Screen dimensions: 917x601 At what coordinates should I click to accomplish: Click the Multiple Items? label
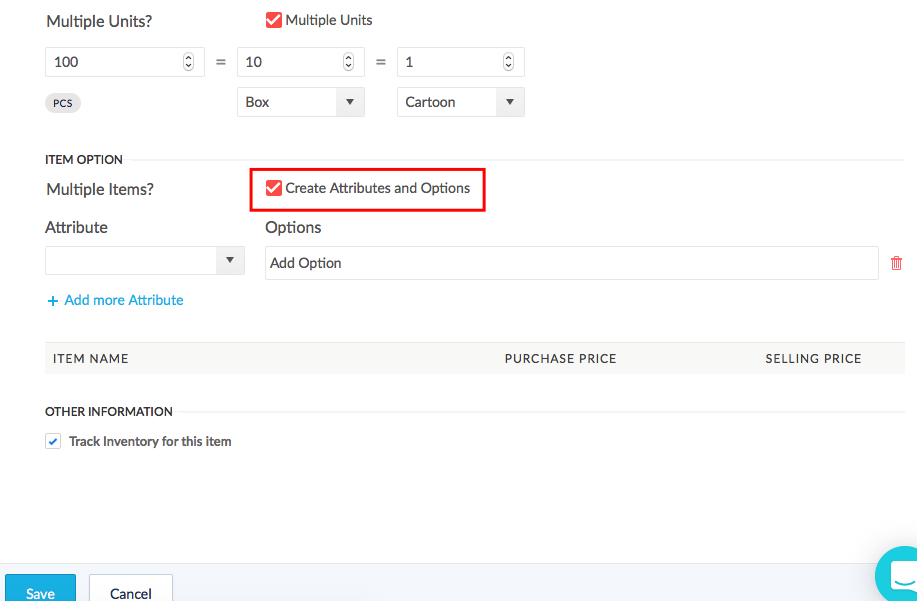[100, 189]
